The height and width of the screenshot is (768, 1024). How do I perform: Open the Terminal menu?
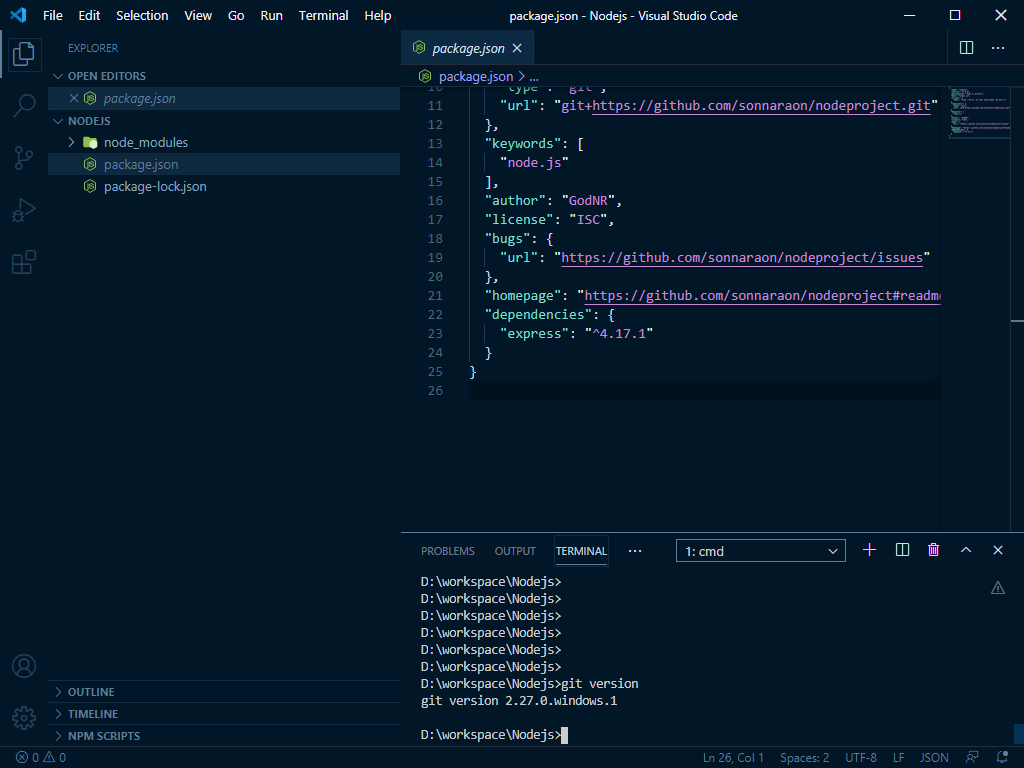tap(323, 15)
